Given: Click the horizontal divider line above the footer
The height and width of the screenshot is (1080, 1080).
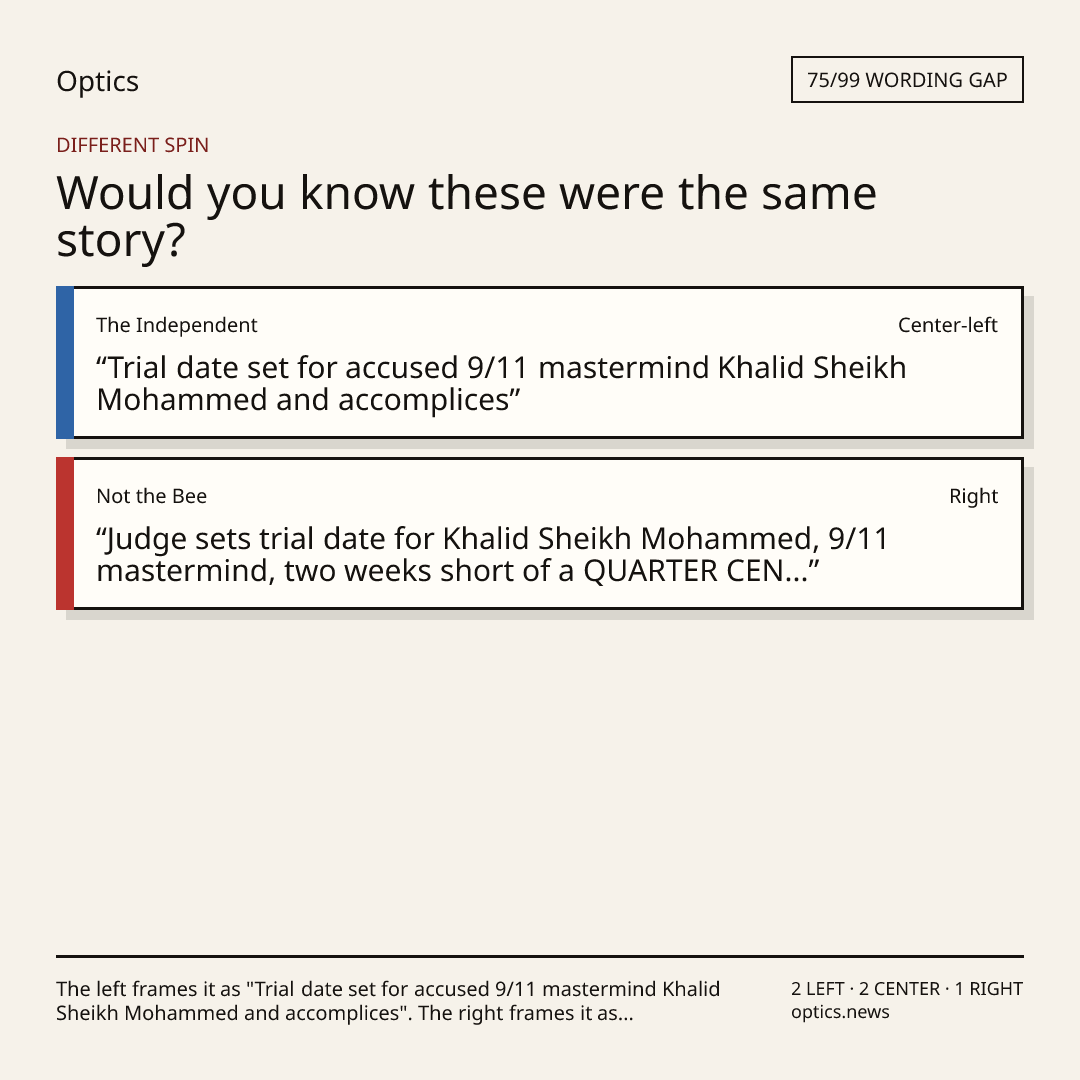Looking at the screenshot, I should 540,956.
